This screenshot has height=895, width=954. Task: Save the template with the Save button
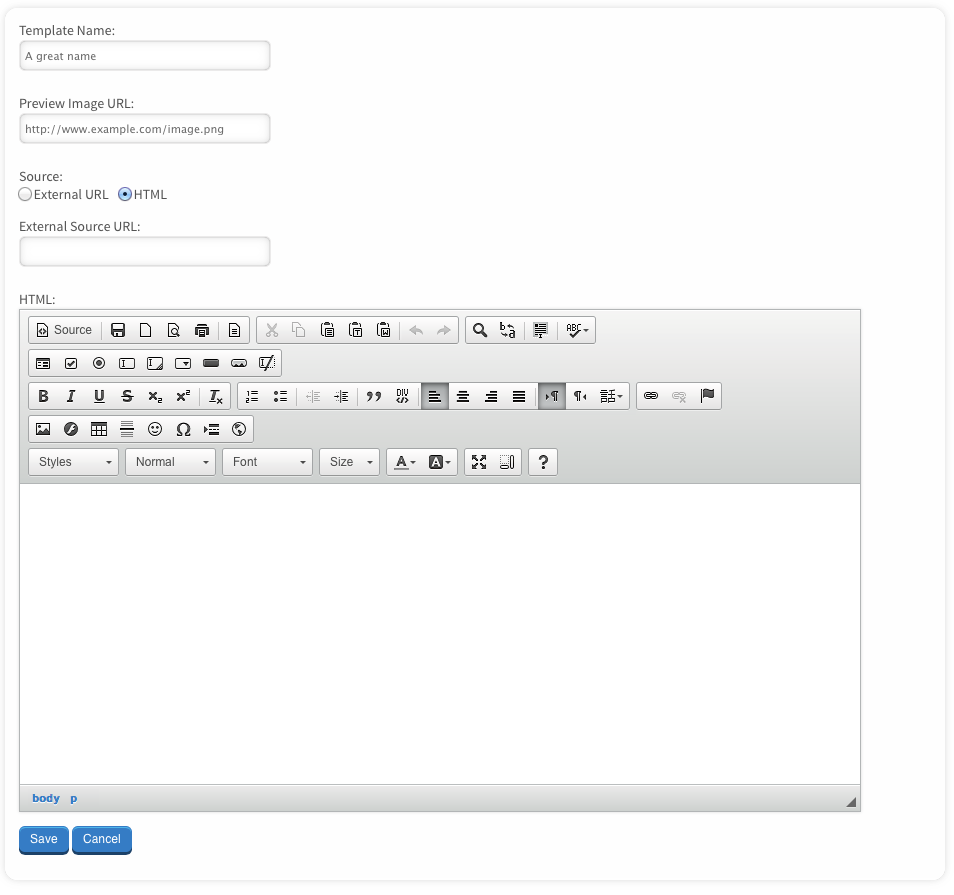click(x=44, y=839)
